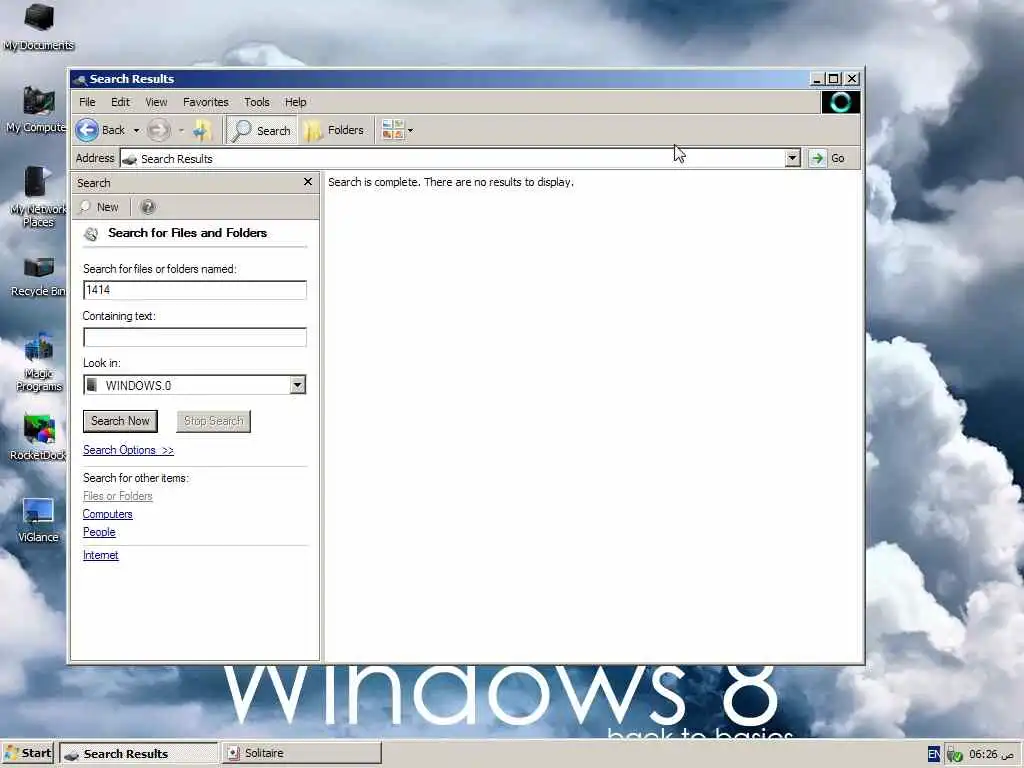
Task: Open search help question icon
Action: click(148, 207)
